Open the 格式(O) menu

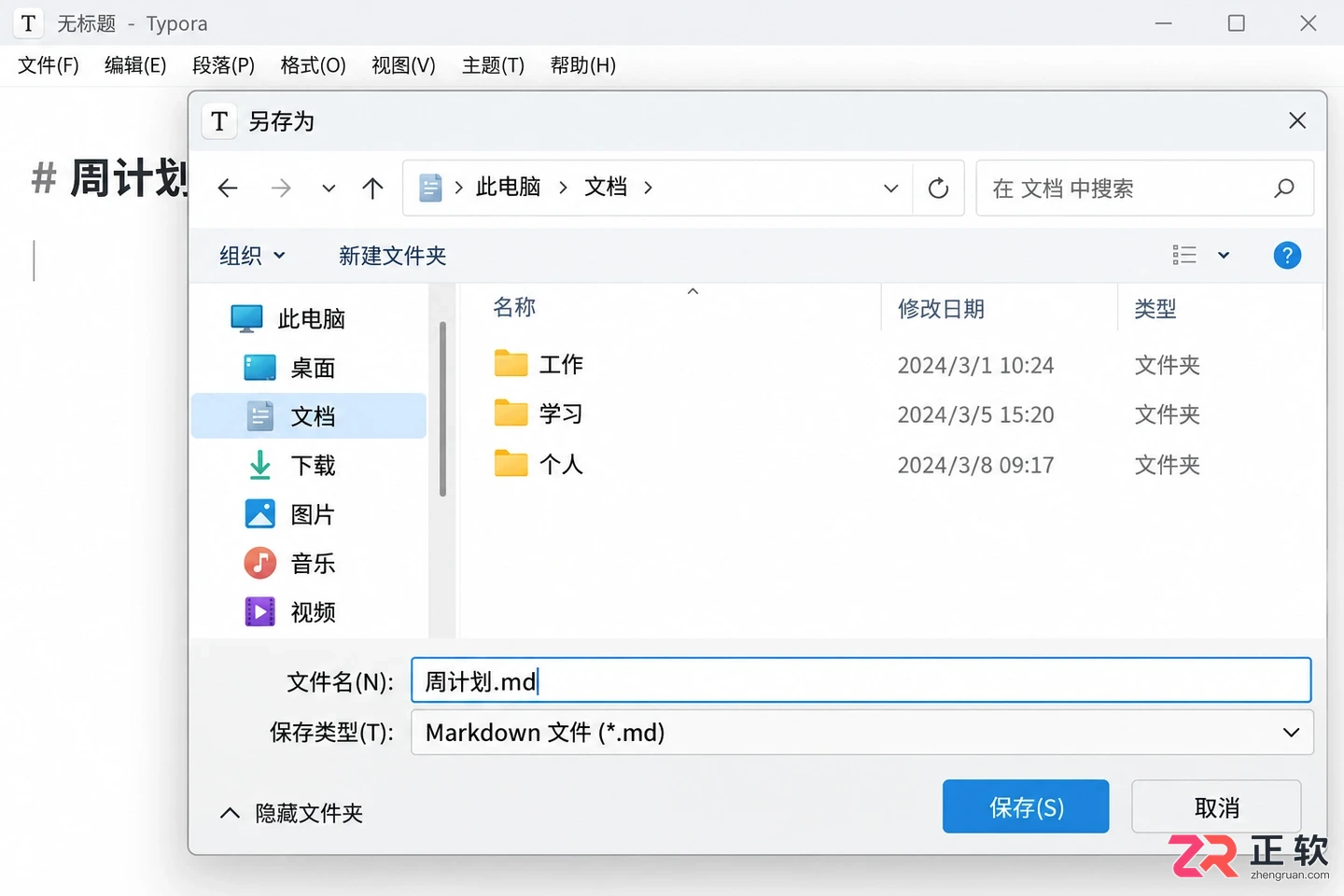(313, 65)
